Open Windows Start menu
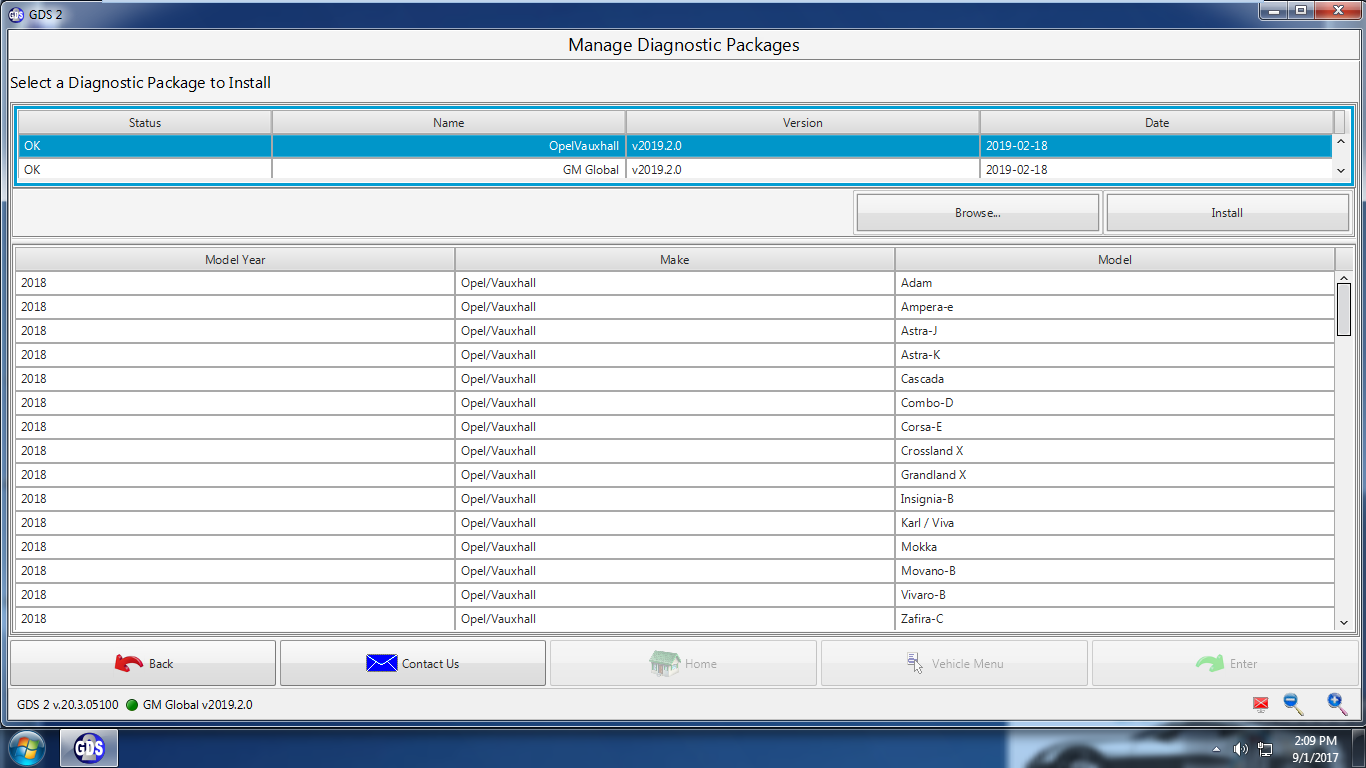The image size is (1366, 768). click(26, 748)
